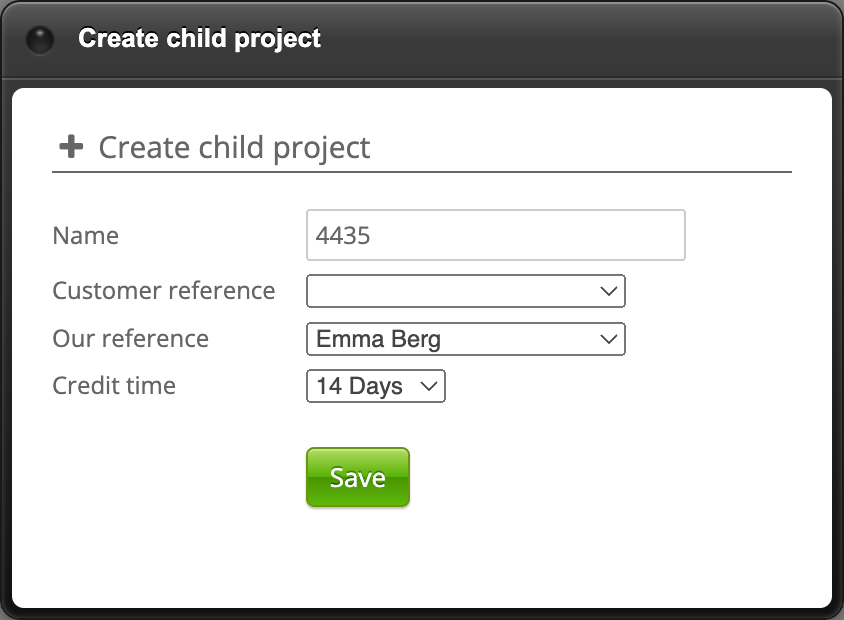
Task: Click the chevron arrow of Customer reference
Action: [609, 291]
